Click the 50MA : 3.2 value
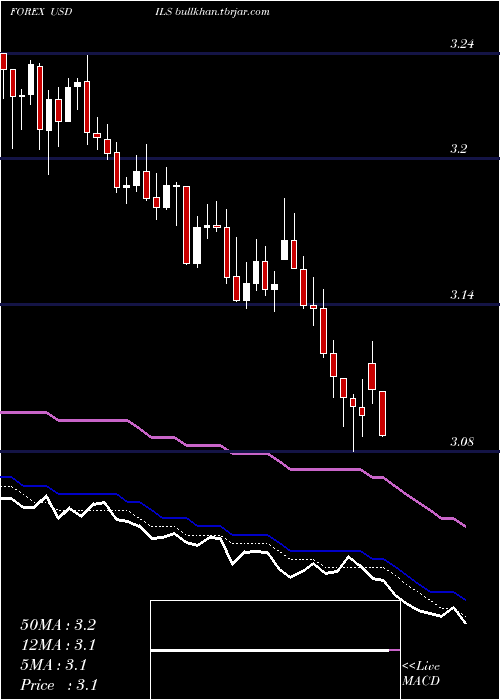The height and width of the screenshot is (700, 500). coord(58,625)
